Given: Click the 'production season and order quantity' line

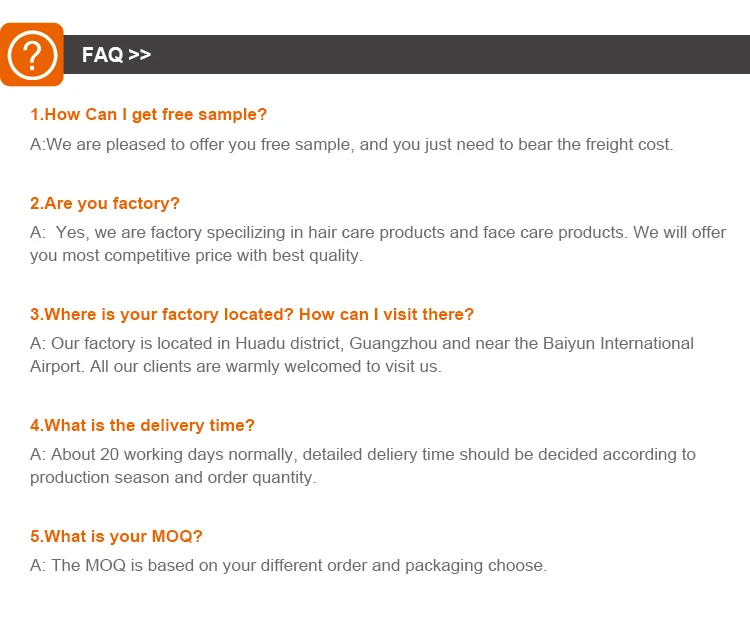Looking at the screenshot, I should [x=173, y=477].
